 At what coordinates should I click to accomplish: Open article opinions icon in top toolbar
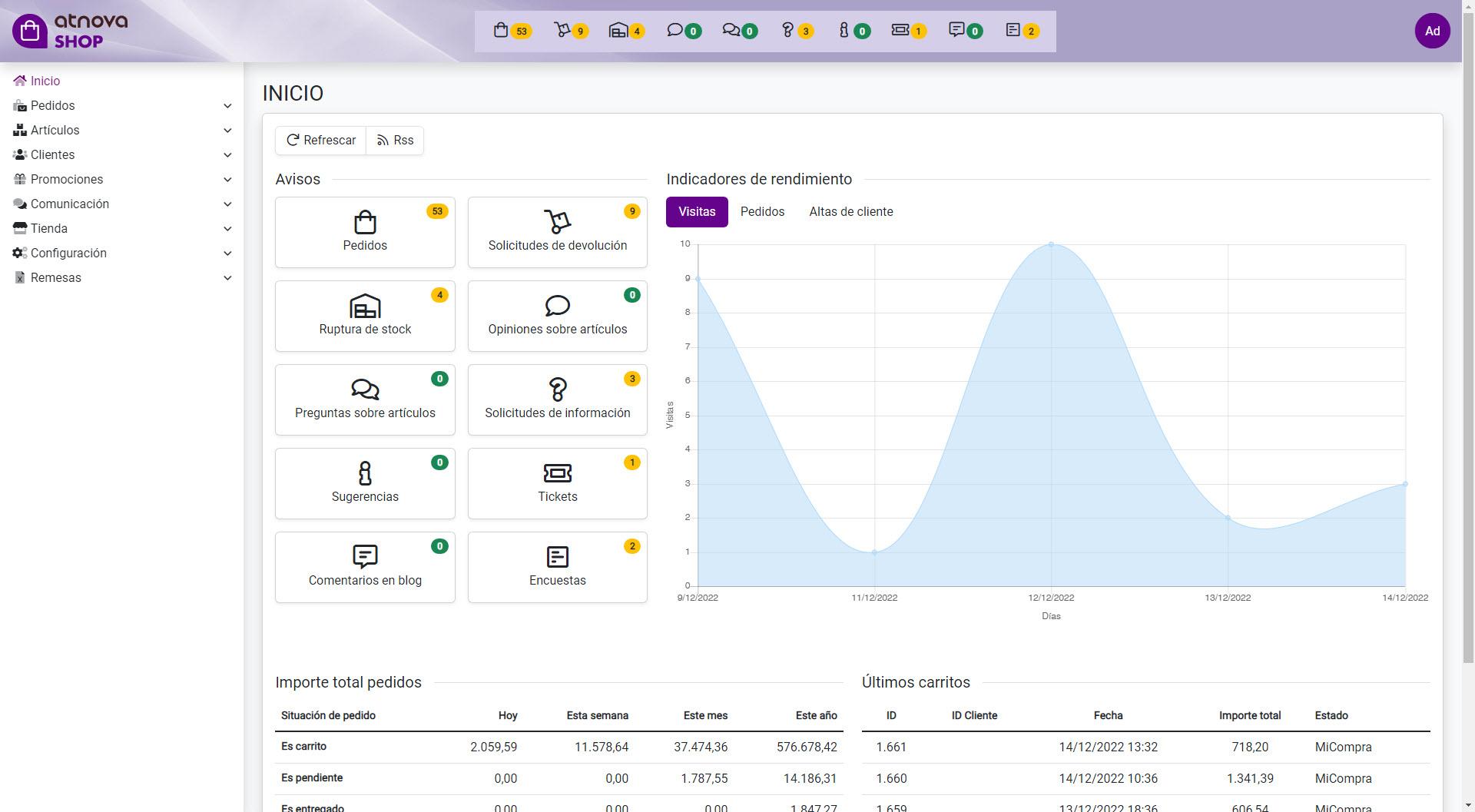pyautogui.click(x=684, y=31)
